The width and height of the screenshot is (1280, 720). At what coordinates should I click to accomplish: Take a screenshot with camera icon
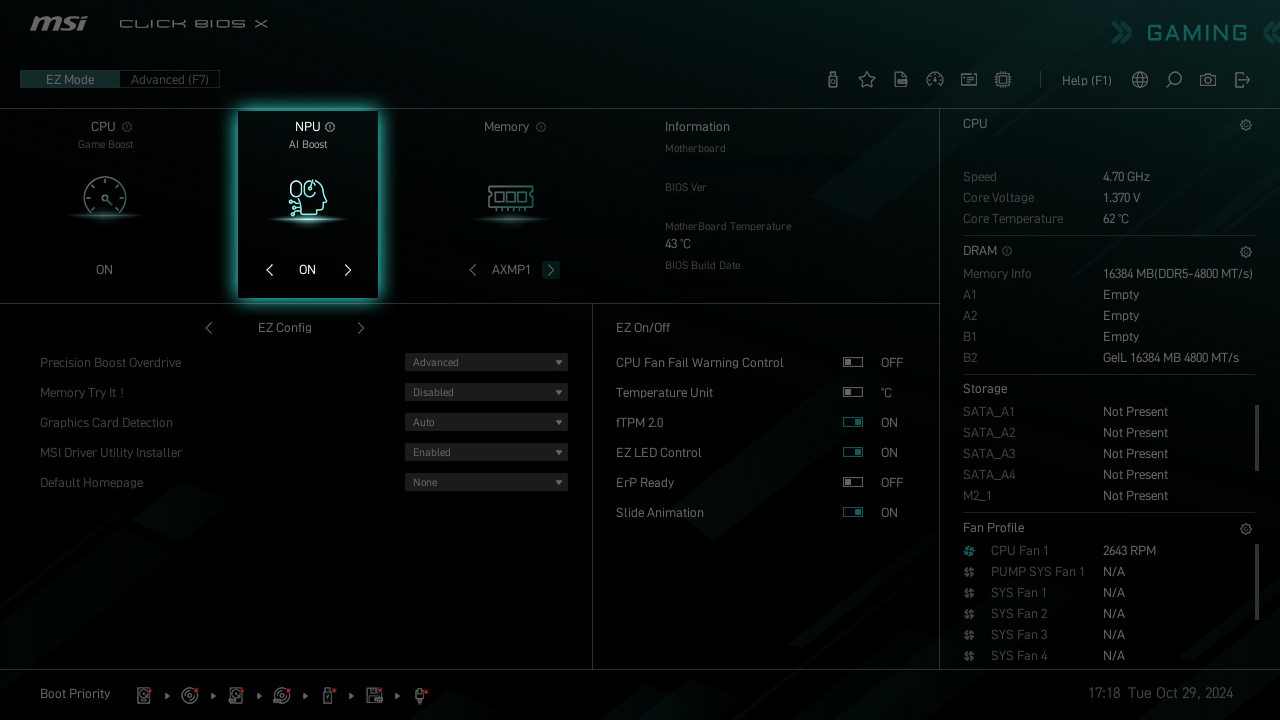tap(1208, 80)
